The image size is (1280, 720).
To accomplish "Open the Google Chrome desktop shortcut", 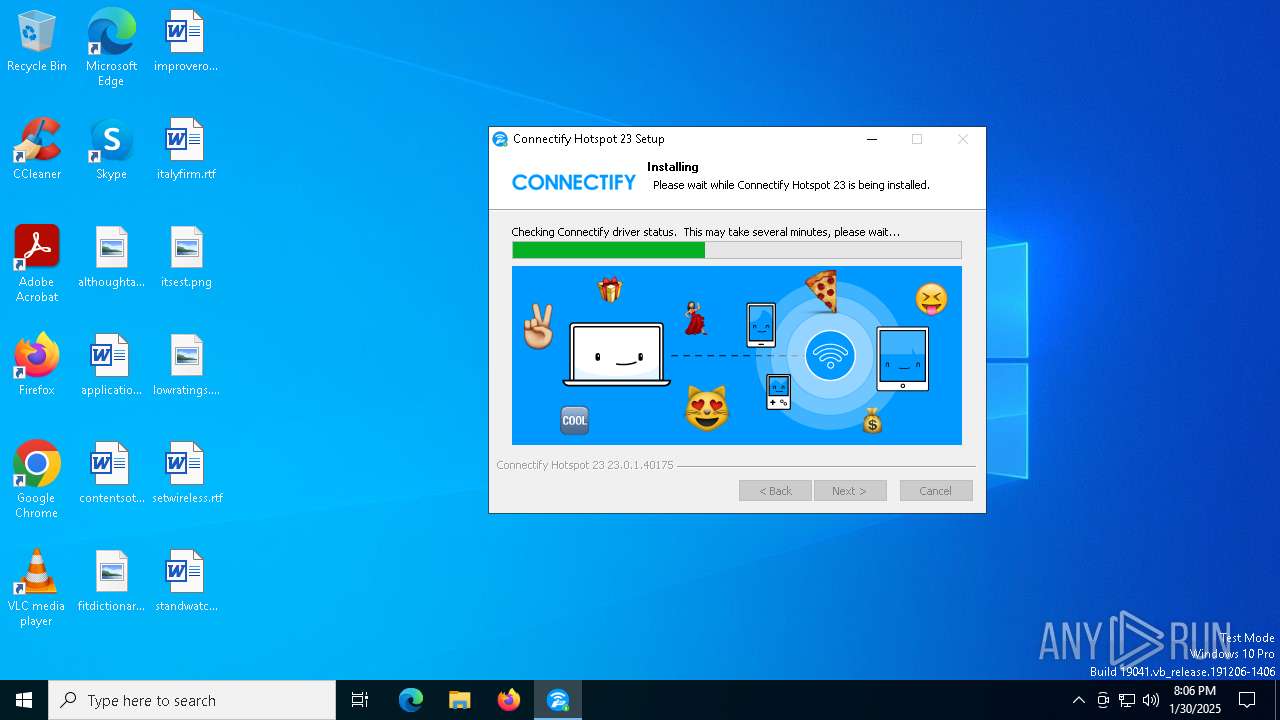I will (37, 480).
